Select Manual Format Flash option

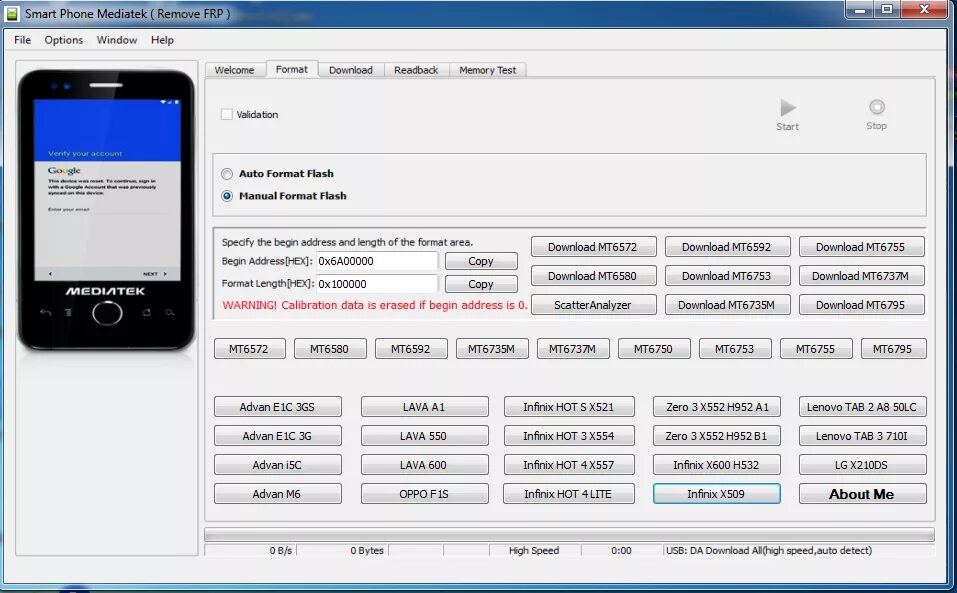[227, 195]
